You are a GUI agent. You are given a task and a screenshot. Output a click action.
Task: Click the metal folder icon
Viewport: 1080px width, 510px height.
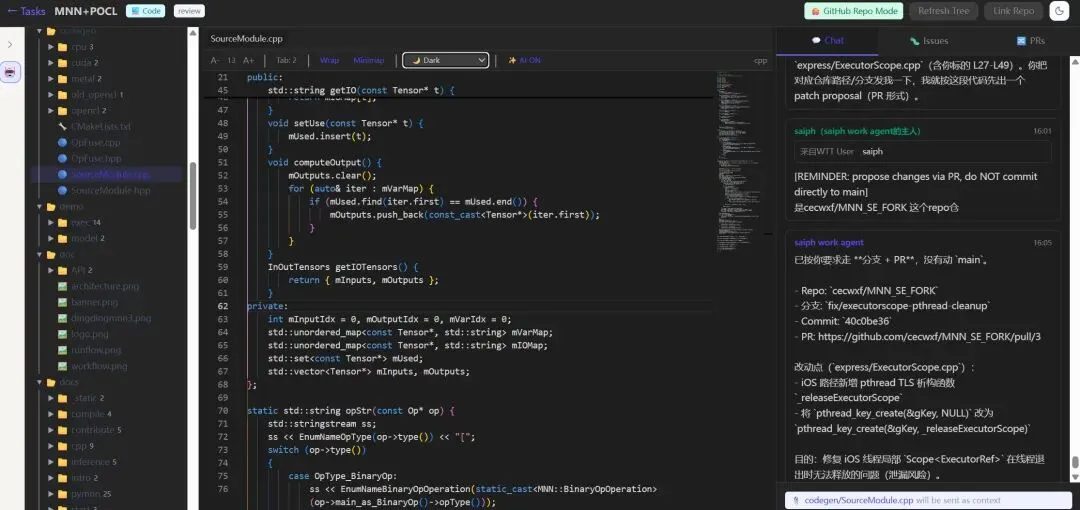tap(63, 79)
